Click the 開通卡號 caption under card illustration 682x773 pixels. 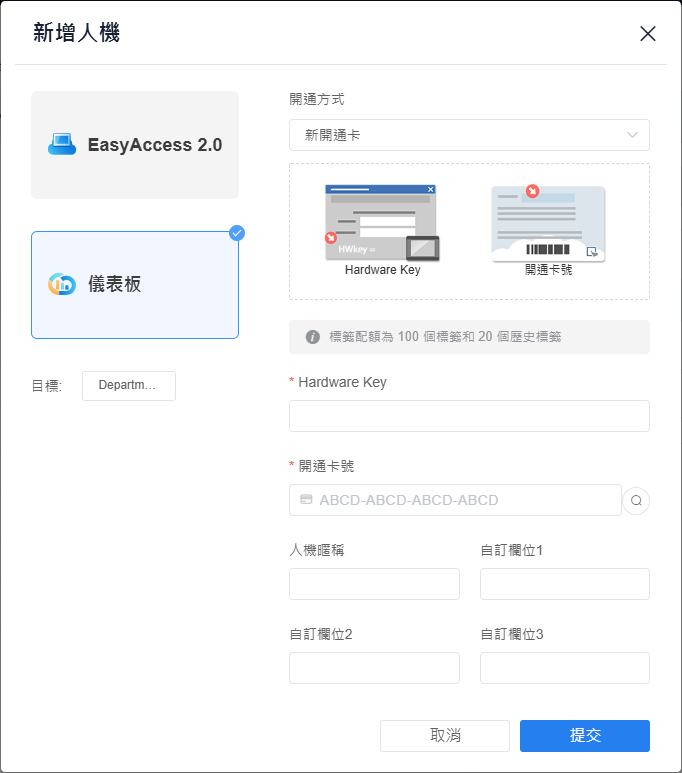pyautogui.click(x=548, y=270)
